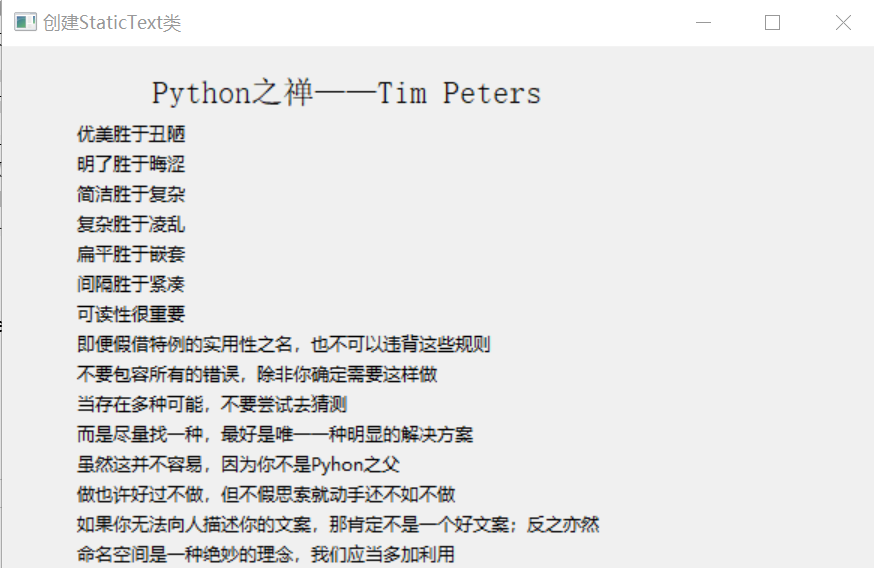Minimize the 创建StaticText类 window
The image size is (874, 568).
(x=704, y=23)
